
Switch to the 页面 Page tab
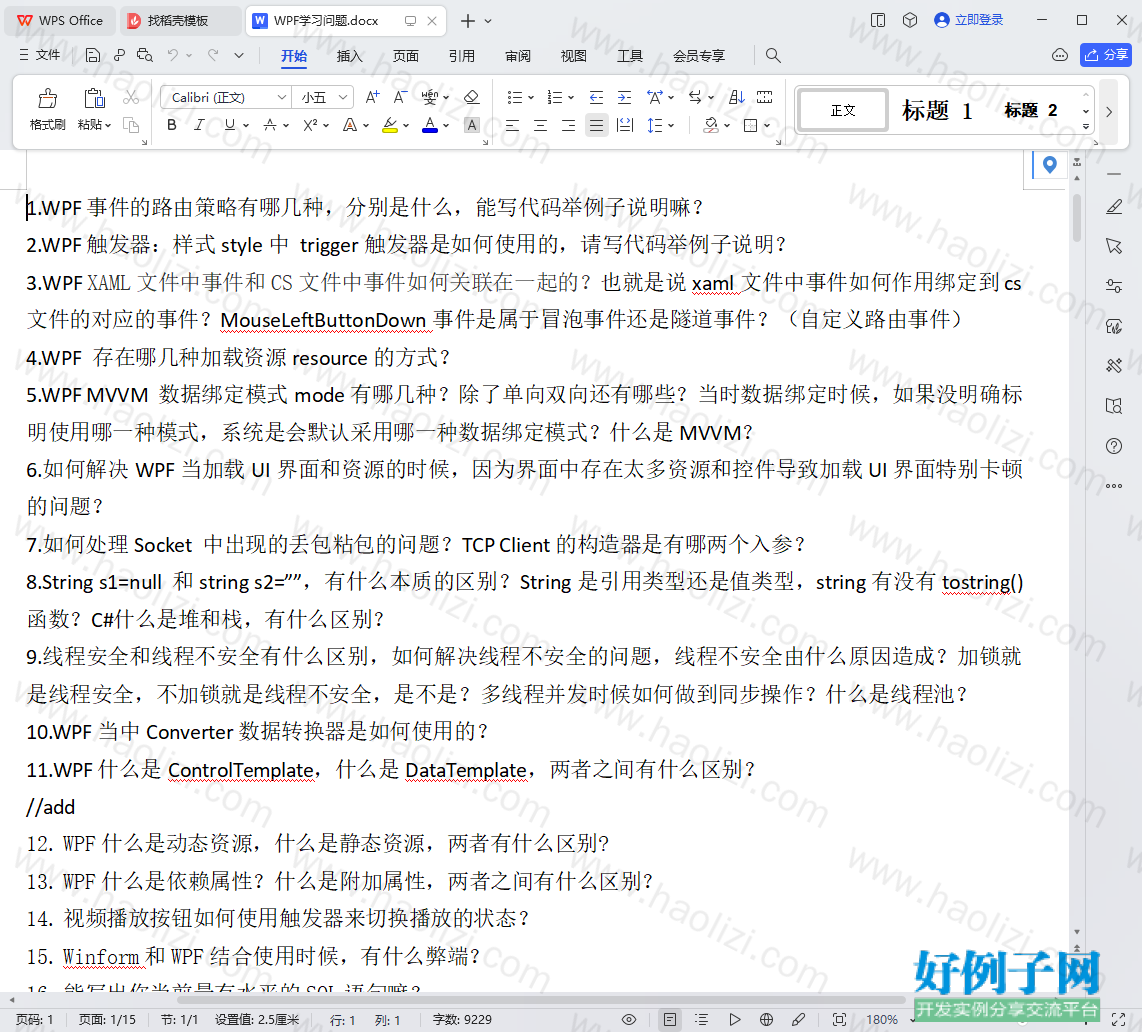(x=406, y=56)
